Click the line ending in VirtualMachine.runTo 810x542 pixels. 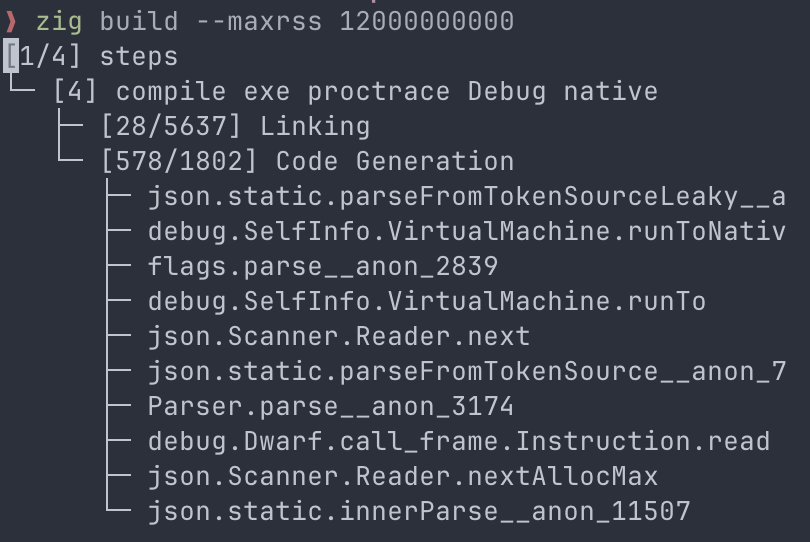tap(426, 301)
